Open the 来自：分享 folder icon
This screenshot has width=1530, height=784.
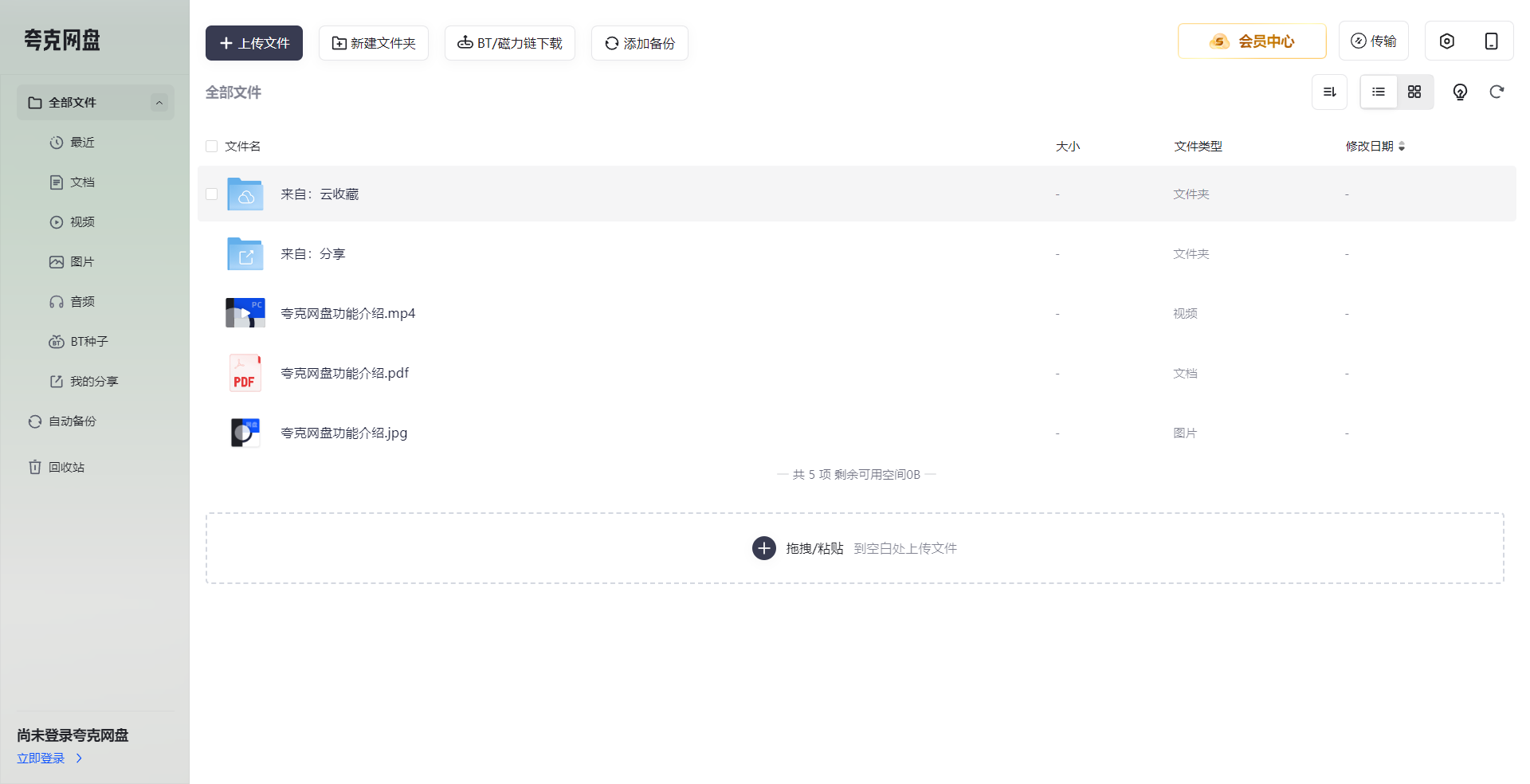pos(245,253)
